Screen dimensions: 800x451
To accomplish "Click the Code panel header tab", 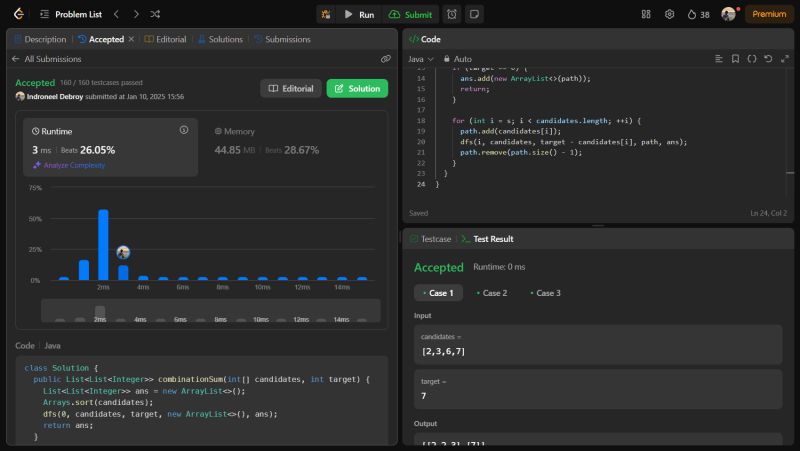I will (424, 39).
